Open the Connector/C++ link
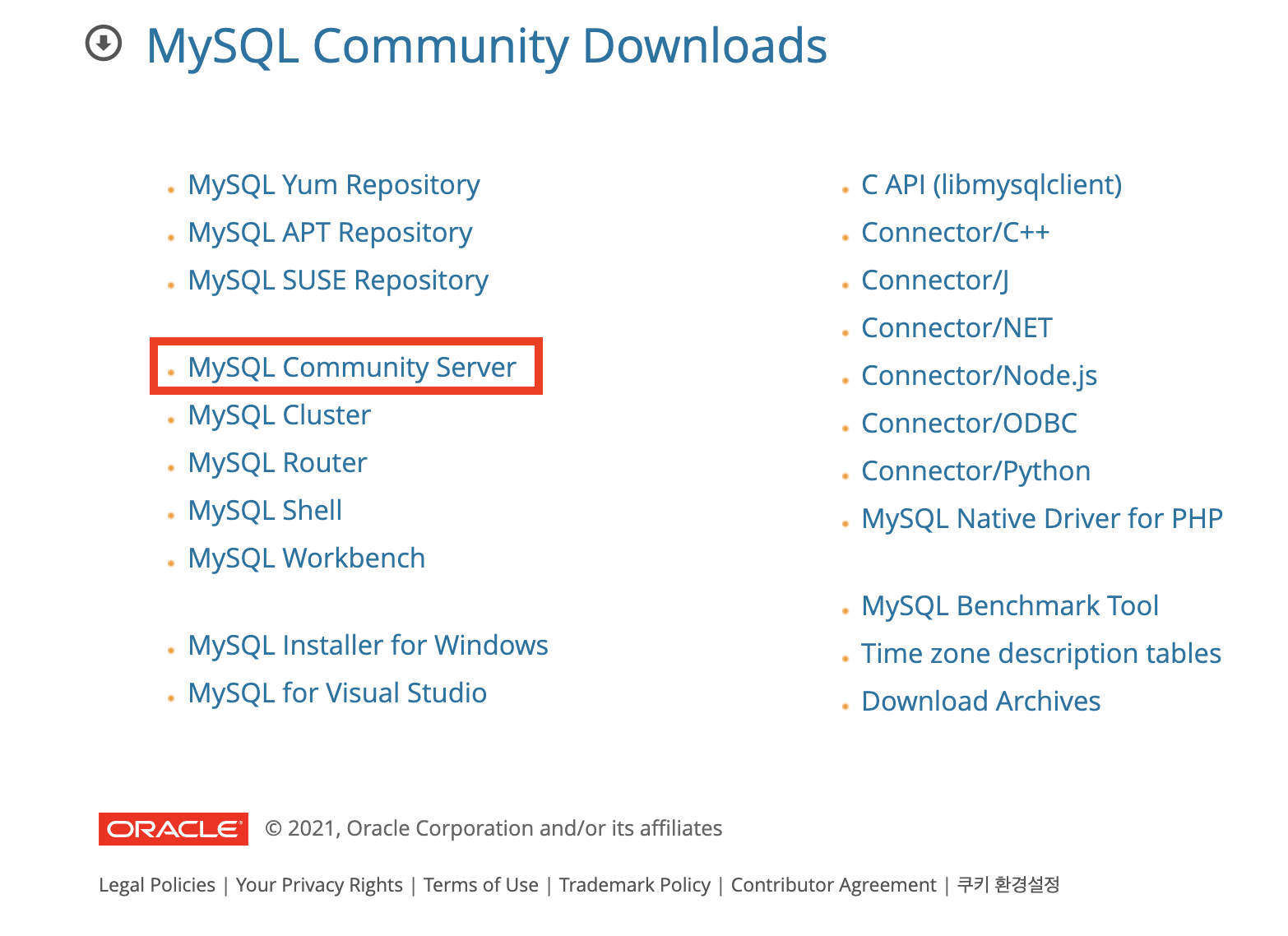 956,233
